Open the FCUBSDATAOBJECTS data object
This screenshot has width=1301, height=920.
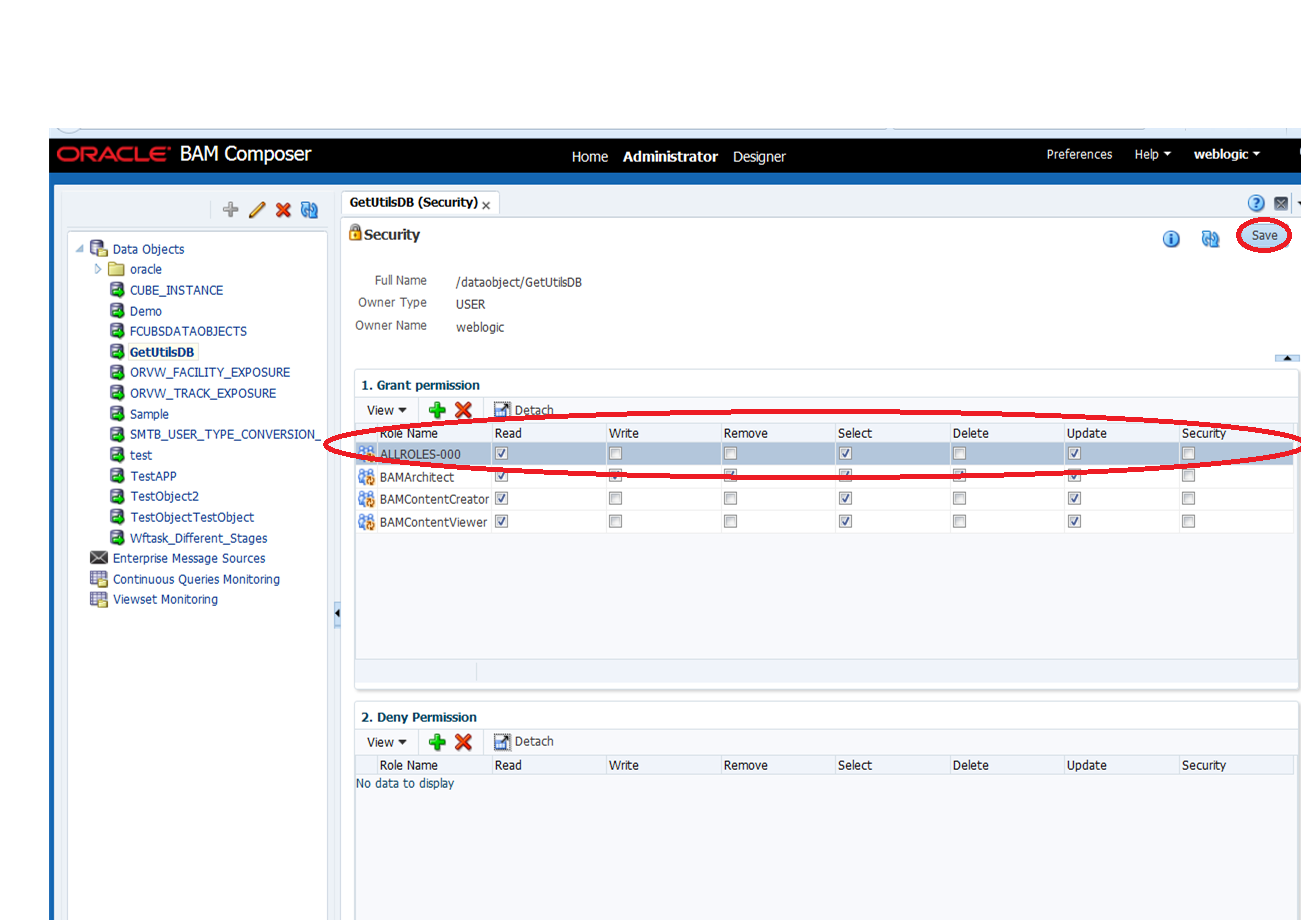188,331
